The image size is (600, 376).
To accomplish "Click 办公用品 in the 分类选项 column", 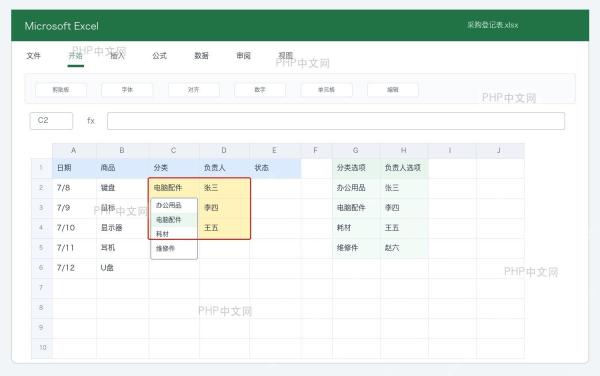I will click(356, 188).
